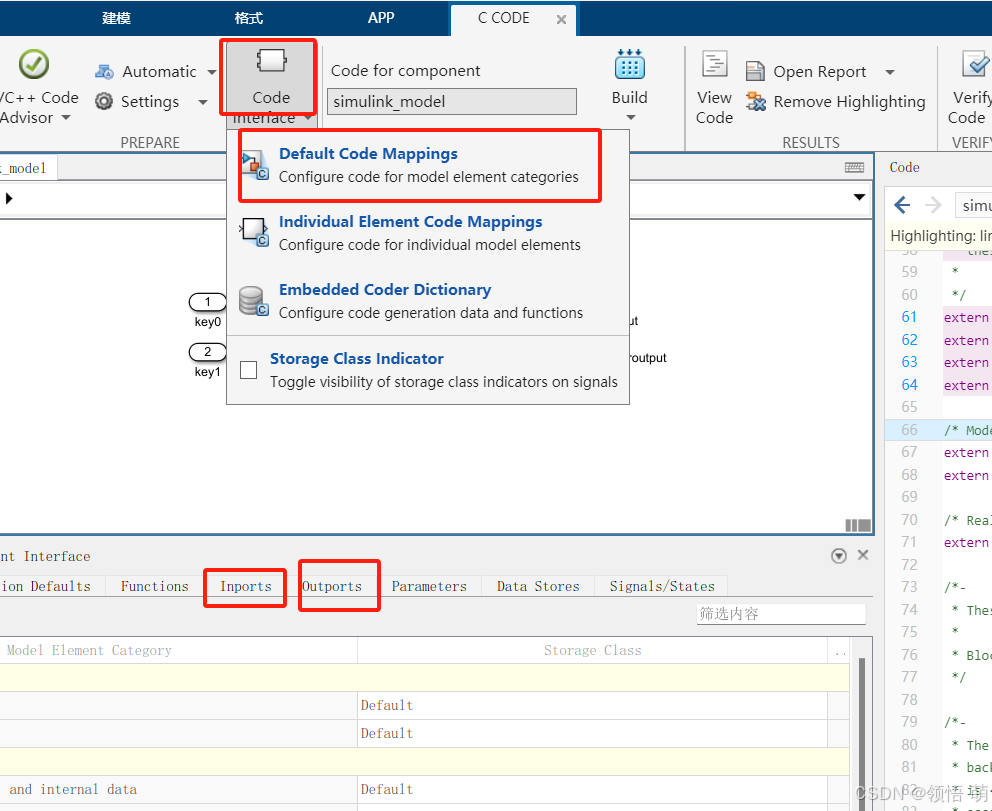This screenshot has height=811, width=992.
Task: Click the key1 inport block
Action: (x=208, y=352)
